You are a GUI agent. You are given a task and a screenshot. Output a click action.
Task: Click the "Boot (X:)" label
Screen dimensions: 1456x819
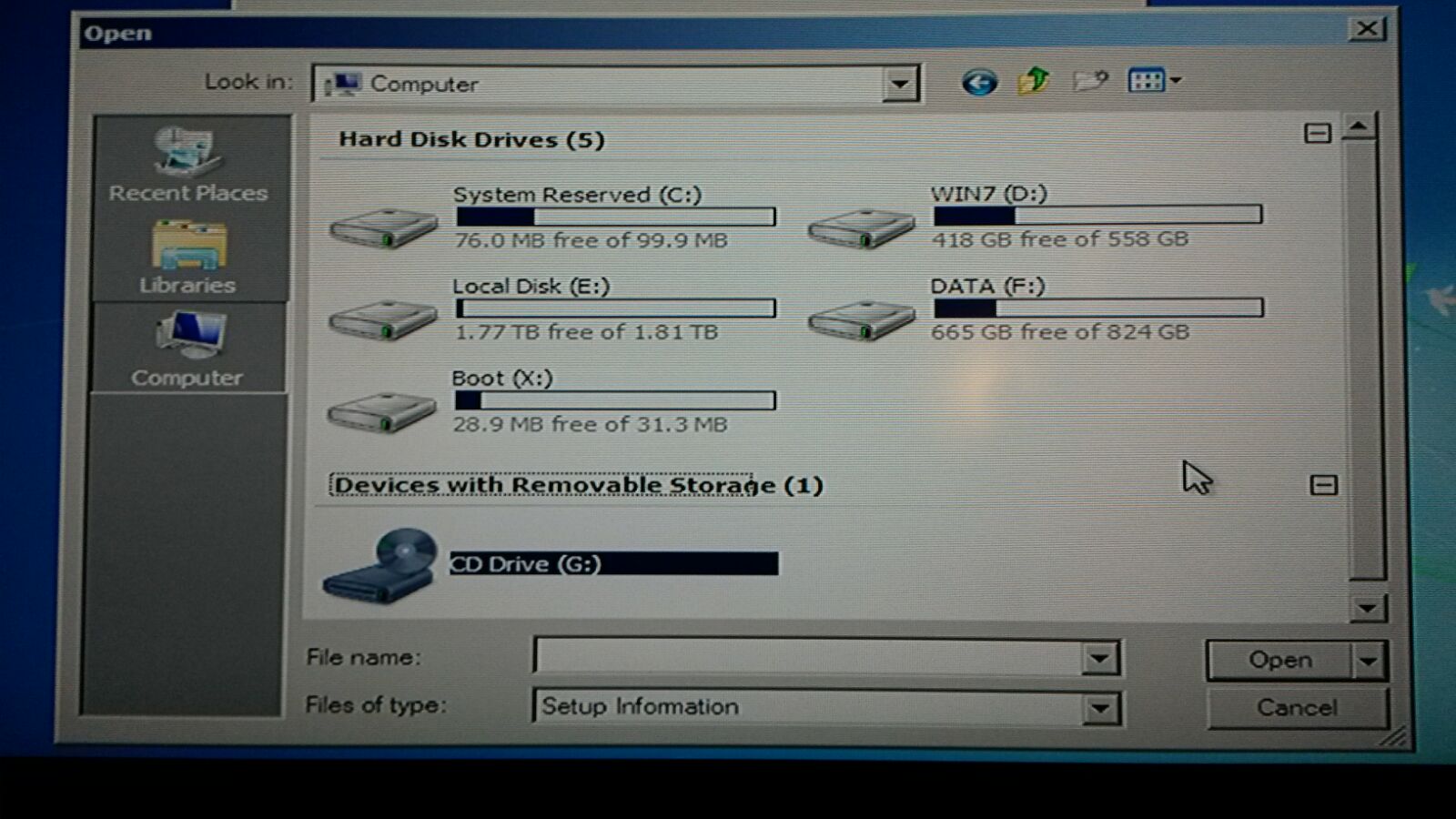coord(502,379)
